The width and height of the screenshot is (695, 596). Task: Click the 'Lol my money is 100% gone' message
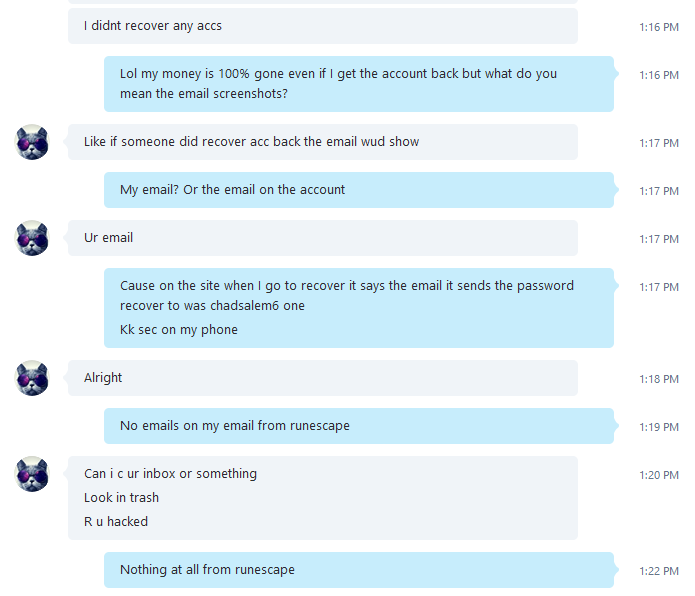click(359, 84)
